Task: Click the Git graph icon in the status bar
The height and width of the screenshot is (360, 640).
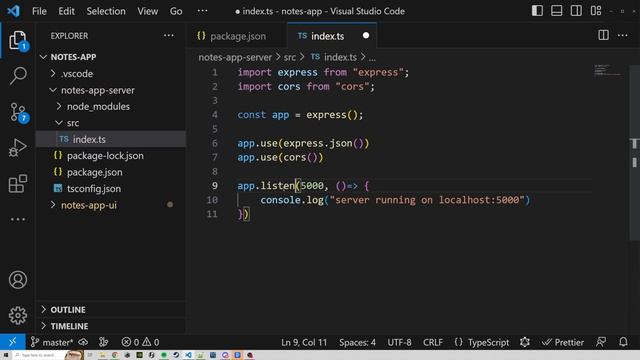Action: [x=104, y=342]
